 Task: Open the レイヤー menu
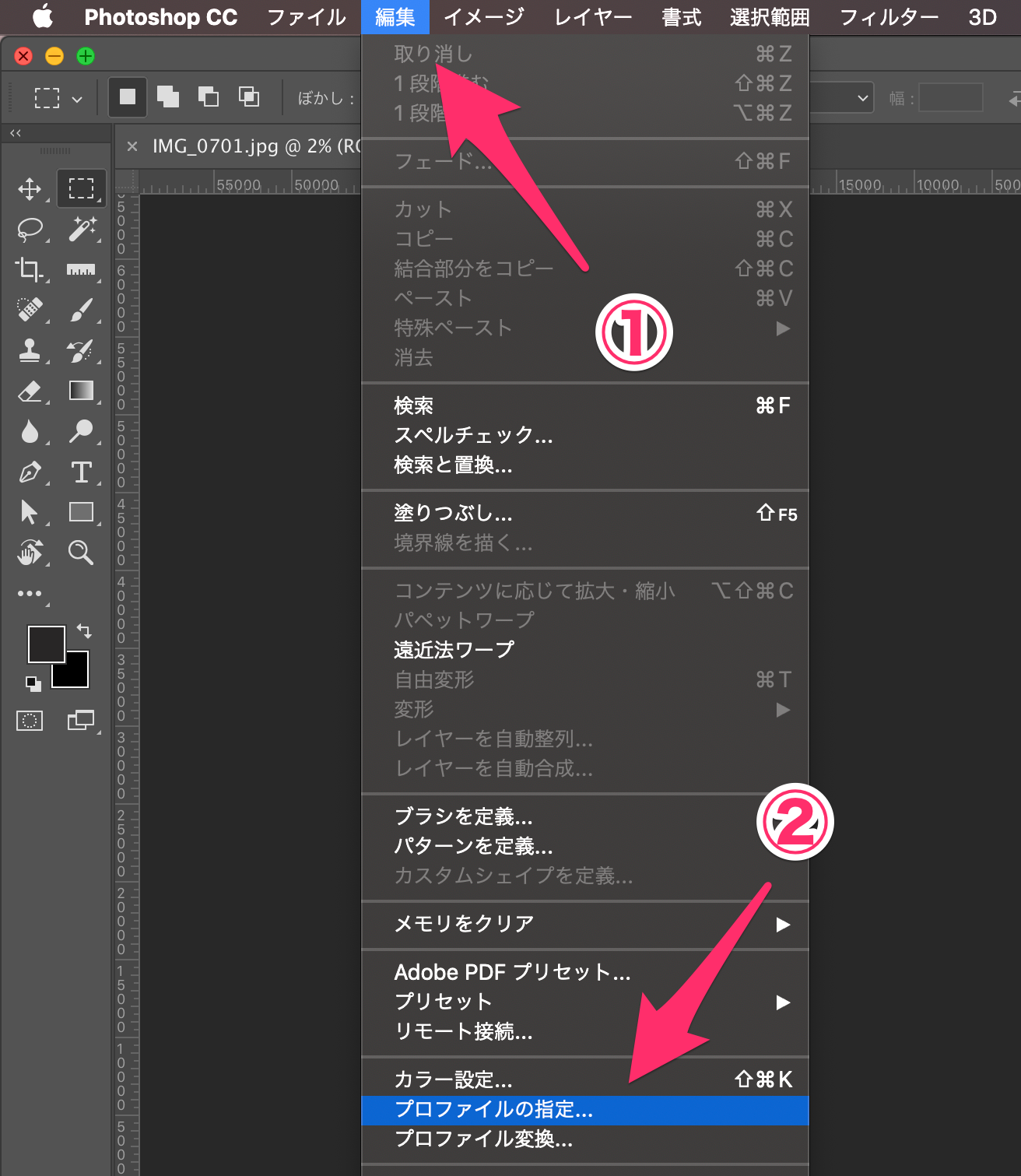[x=593, y=17]
